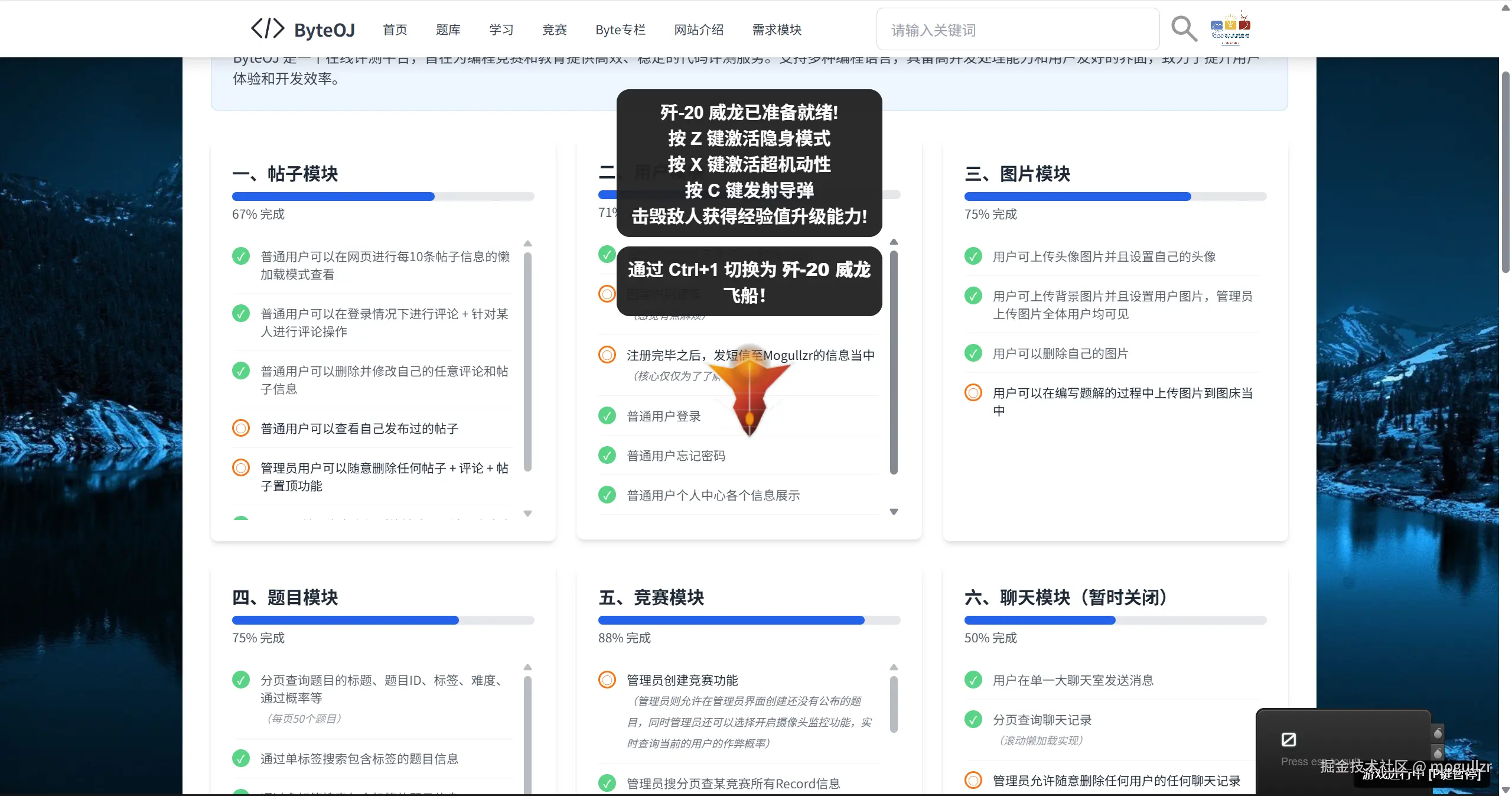1512x796 pixels.
Task: Open the 网站介绍 page link
Action: (699, 30)
